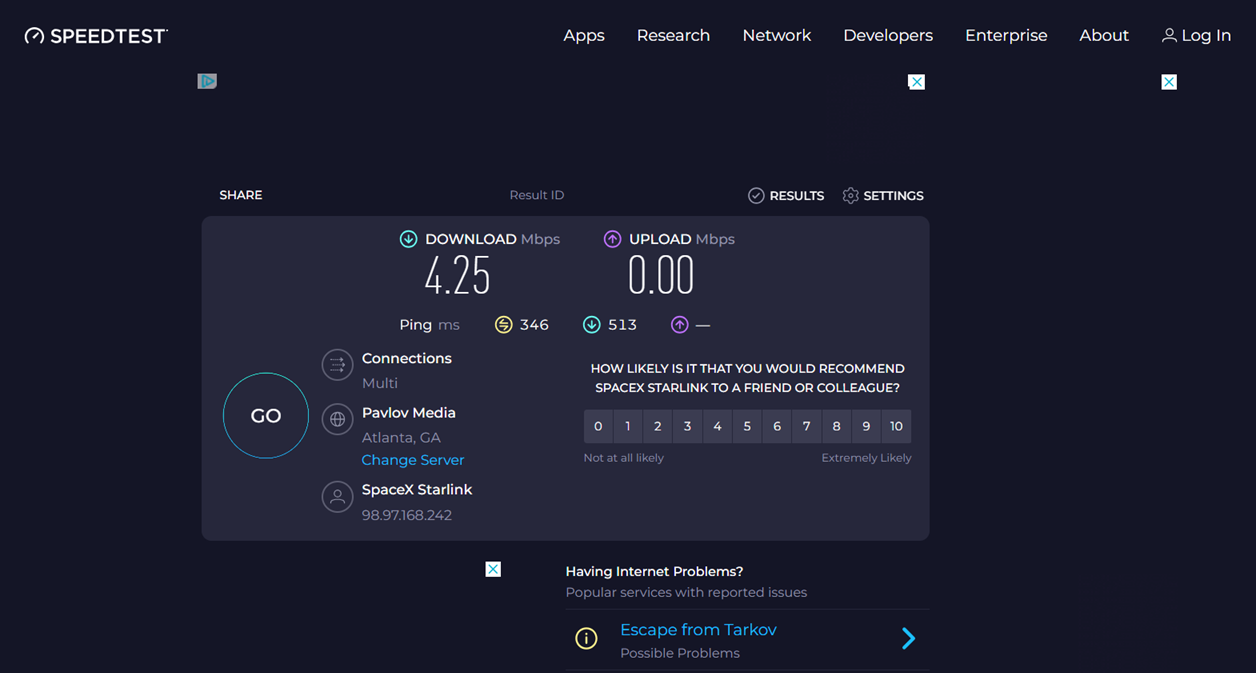The image size is (1256, 673).
Task: Click the info icon beside Escape from Tarkov
Action: coord(586,638)
